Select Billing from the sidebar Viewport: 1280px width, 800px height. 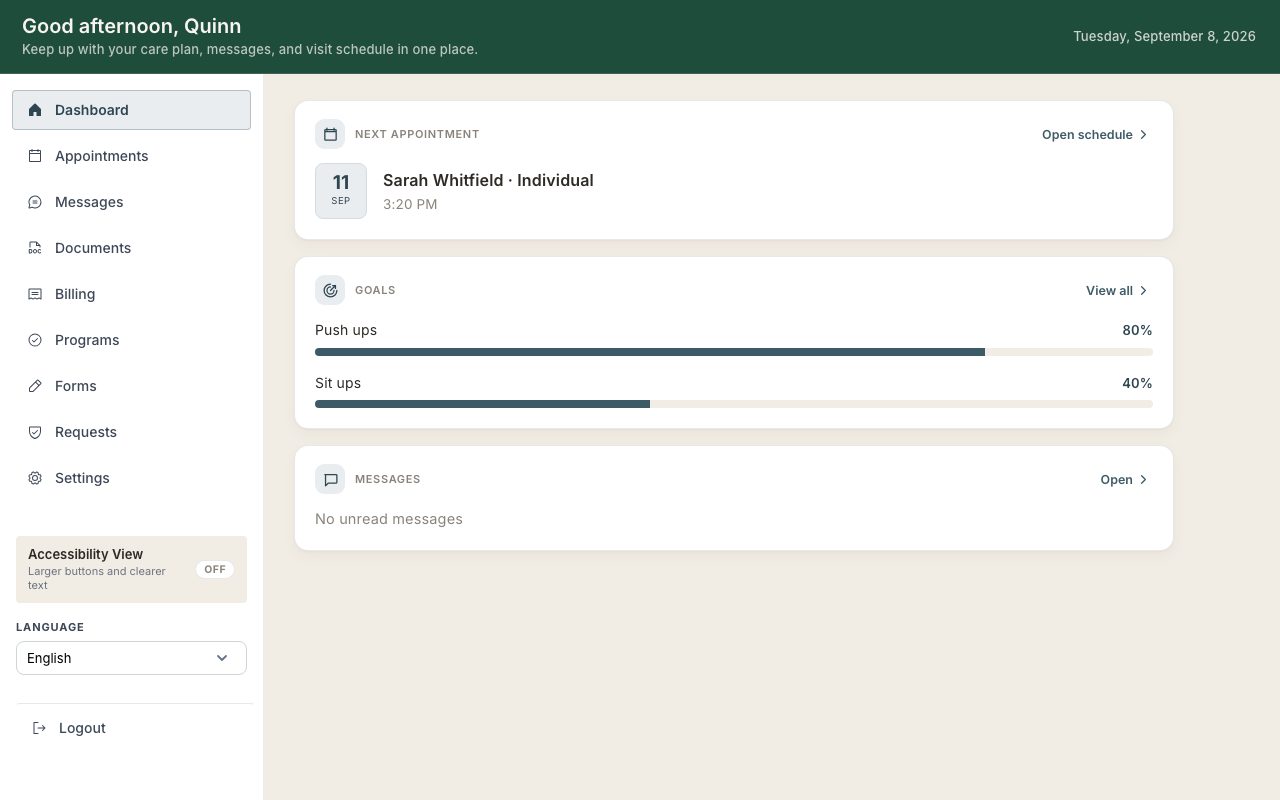(131, 294)
